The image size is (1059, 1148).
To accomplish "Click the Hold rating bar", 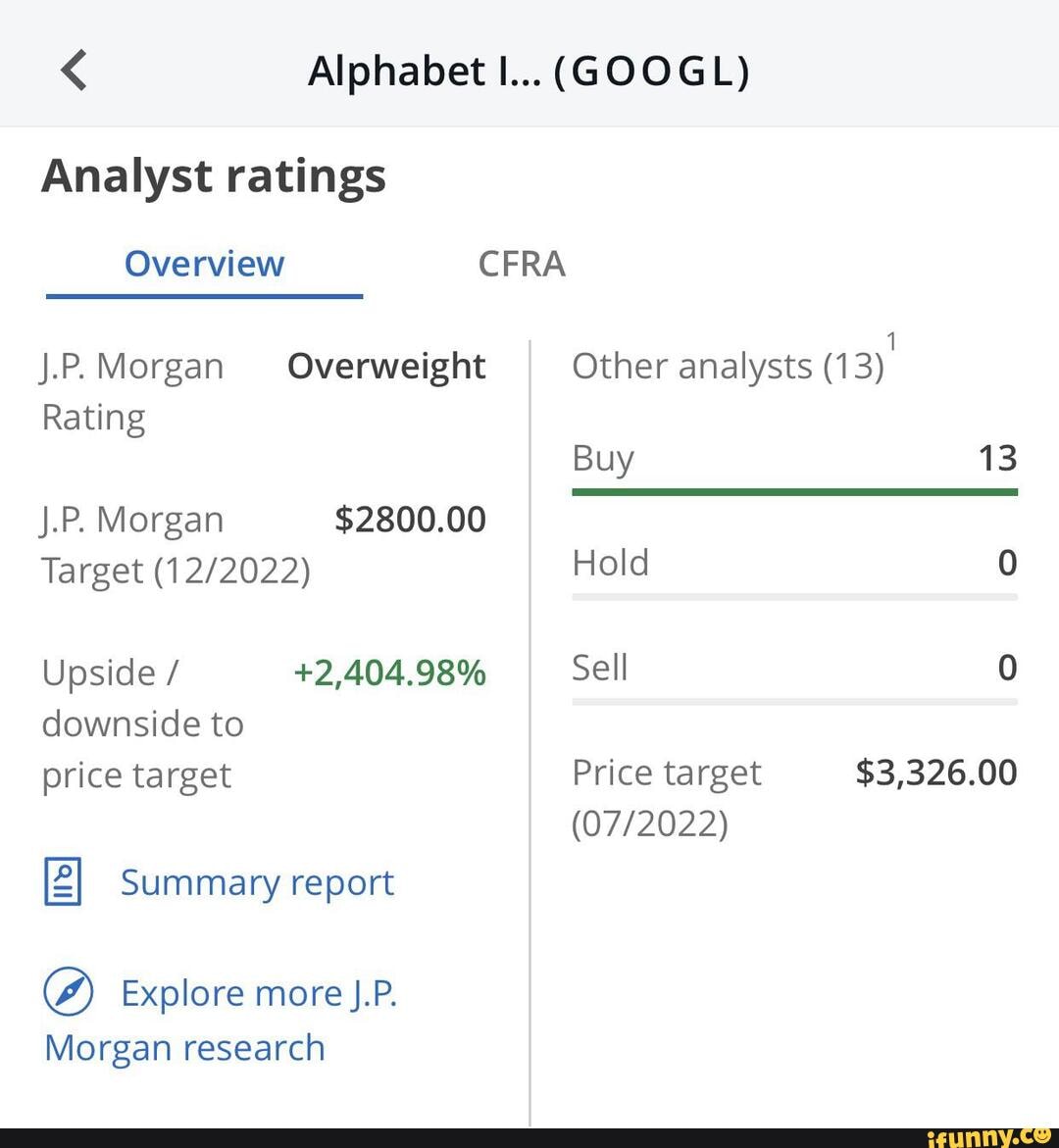I will pyautogui.click(x=794, y=596).
